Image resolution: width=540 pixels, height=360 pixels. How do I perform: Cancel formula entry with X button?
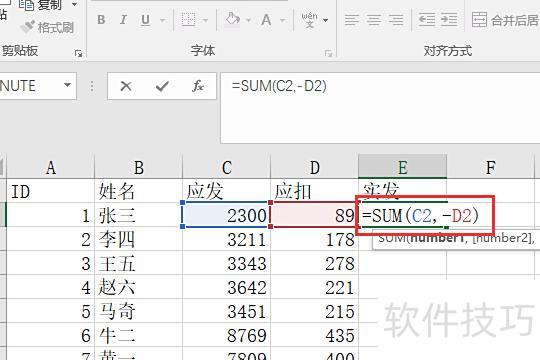126,86
